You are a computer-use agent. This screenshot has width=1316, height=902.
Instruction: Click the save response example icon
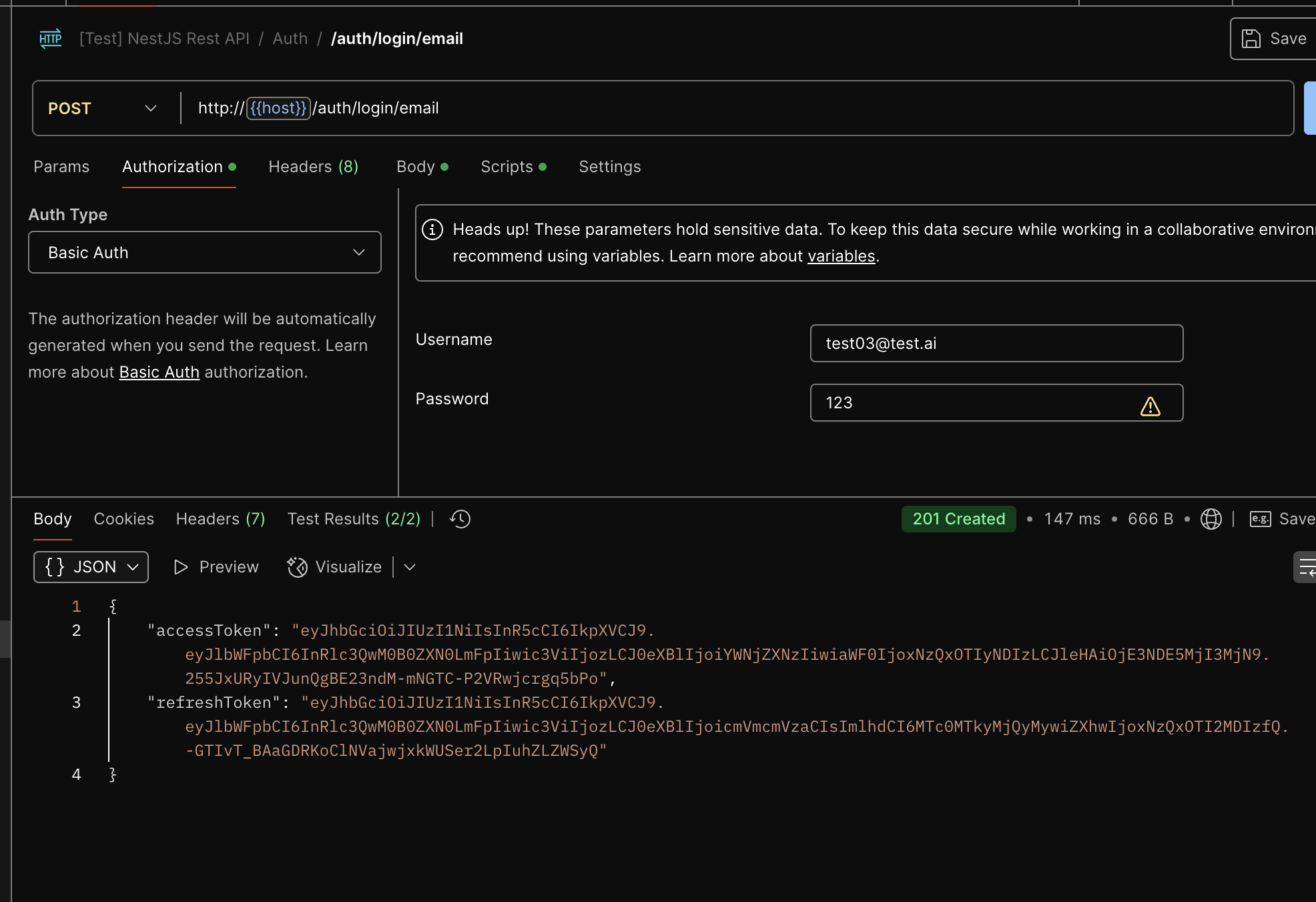1260,519
